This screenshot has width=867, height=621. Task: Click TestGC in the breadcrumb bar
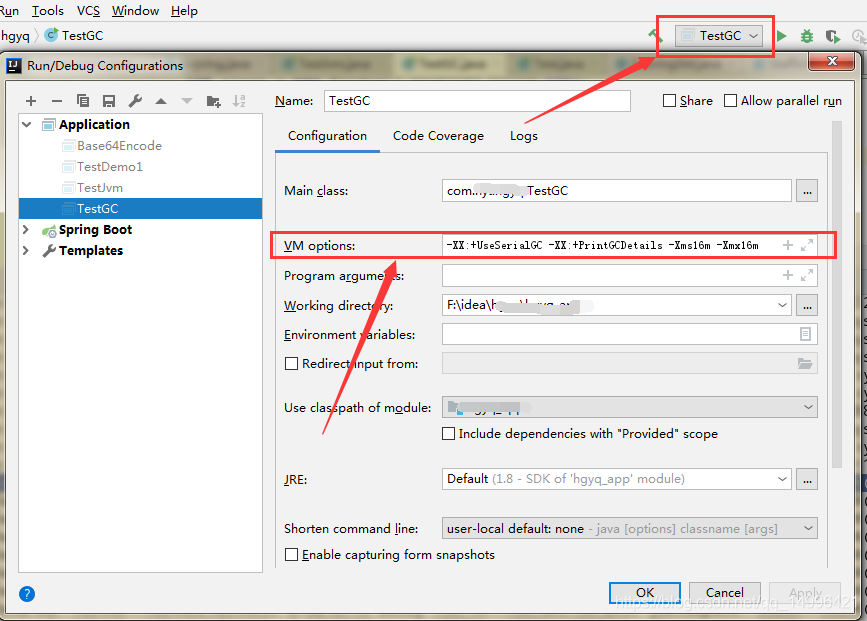[82, 35]
